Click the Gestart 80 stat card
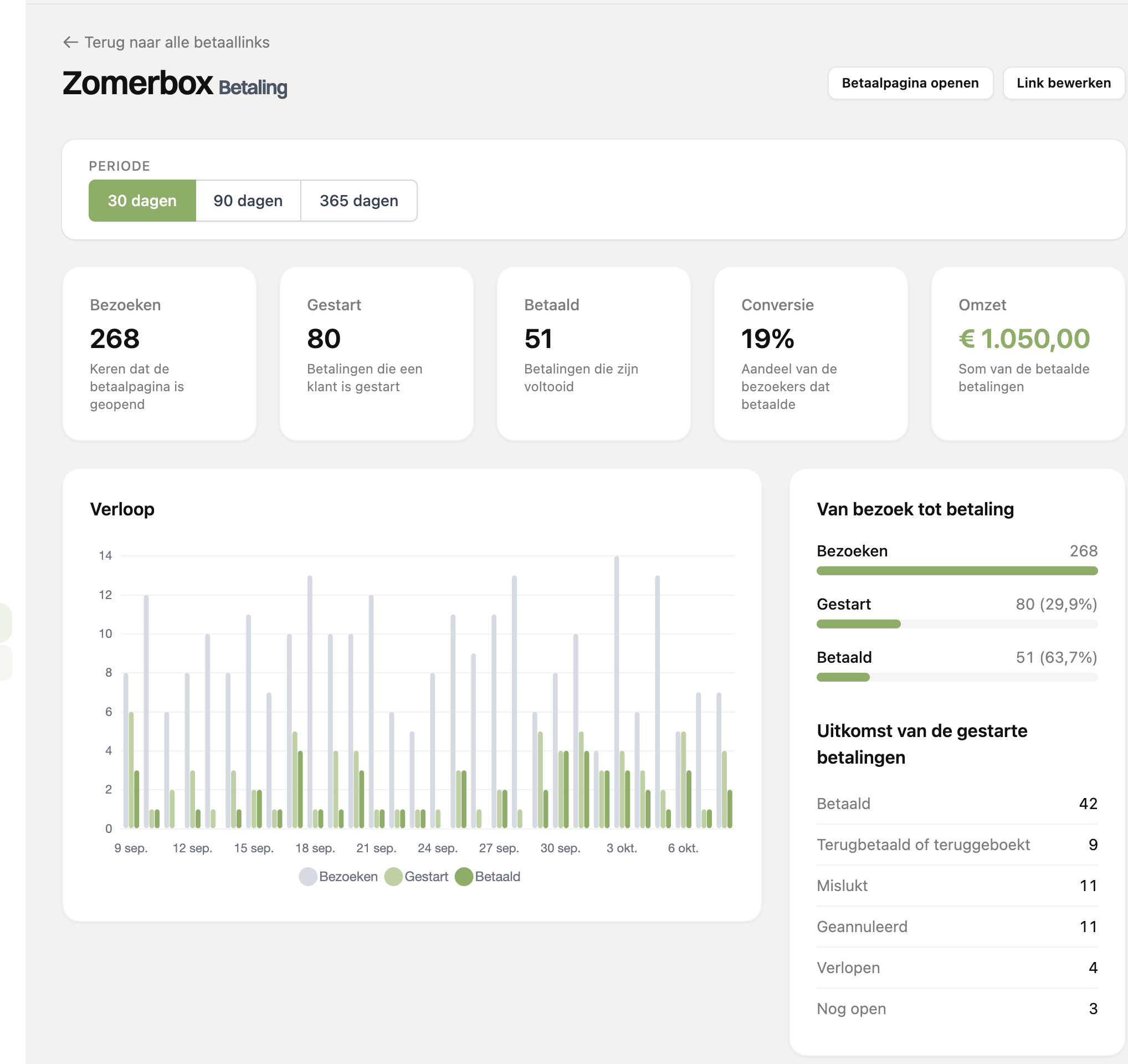This screenshot has width=1128, height=1064. [x=376, y=354]
